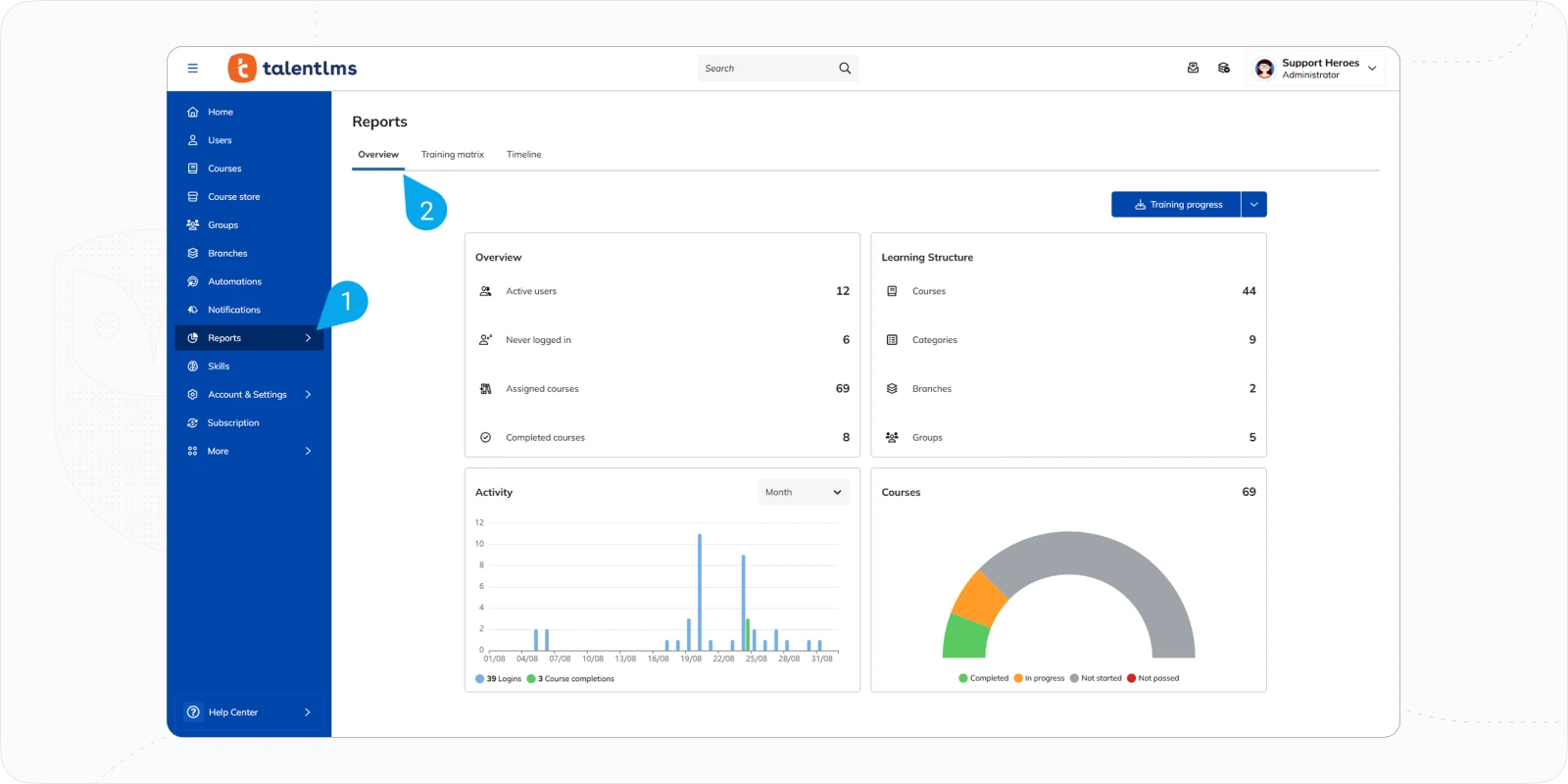
Task: Click the Branches icon in sidebar
Action: (193, 253)
